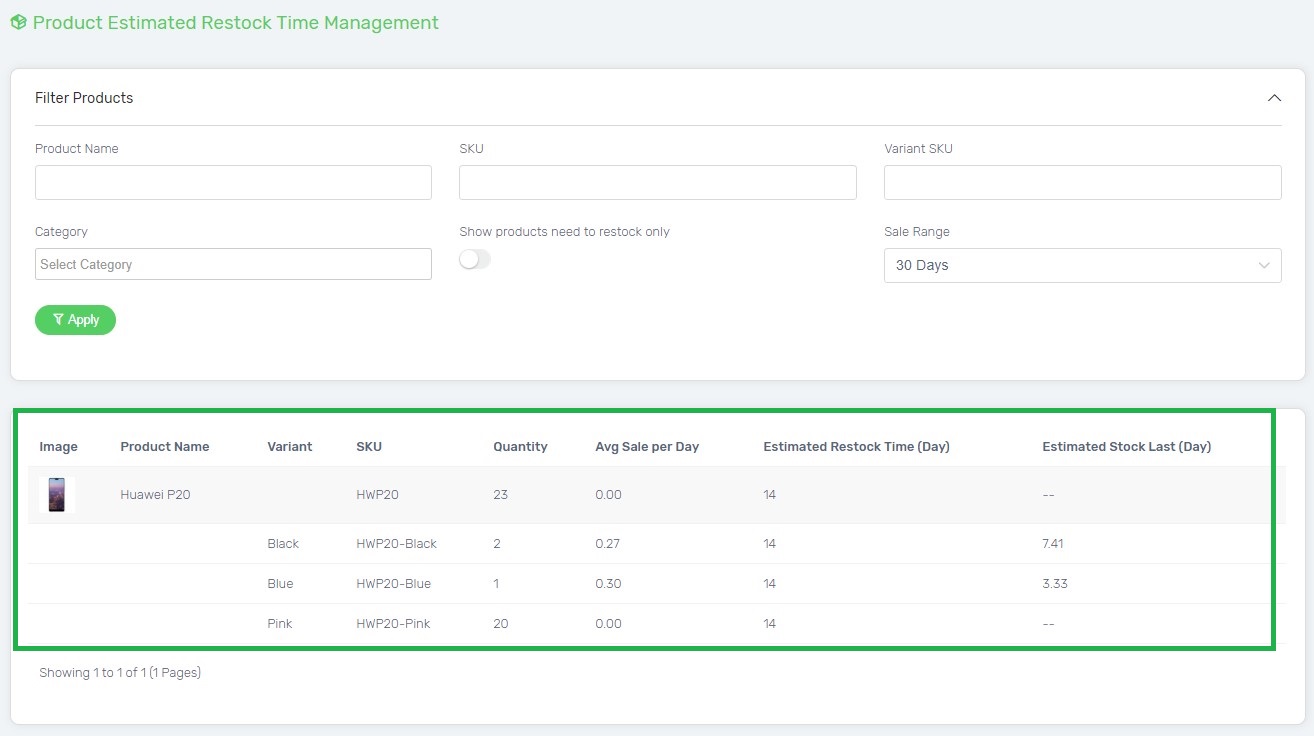The height and width of the screenshot is (736, 1314).
Task: Click restock time value 14 for HWP20
Action: pos(769,495)
